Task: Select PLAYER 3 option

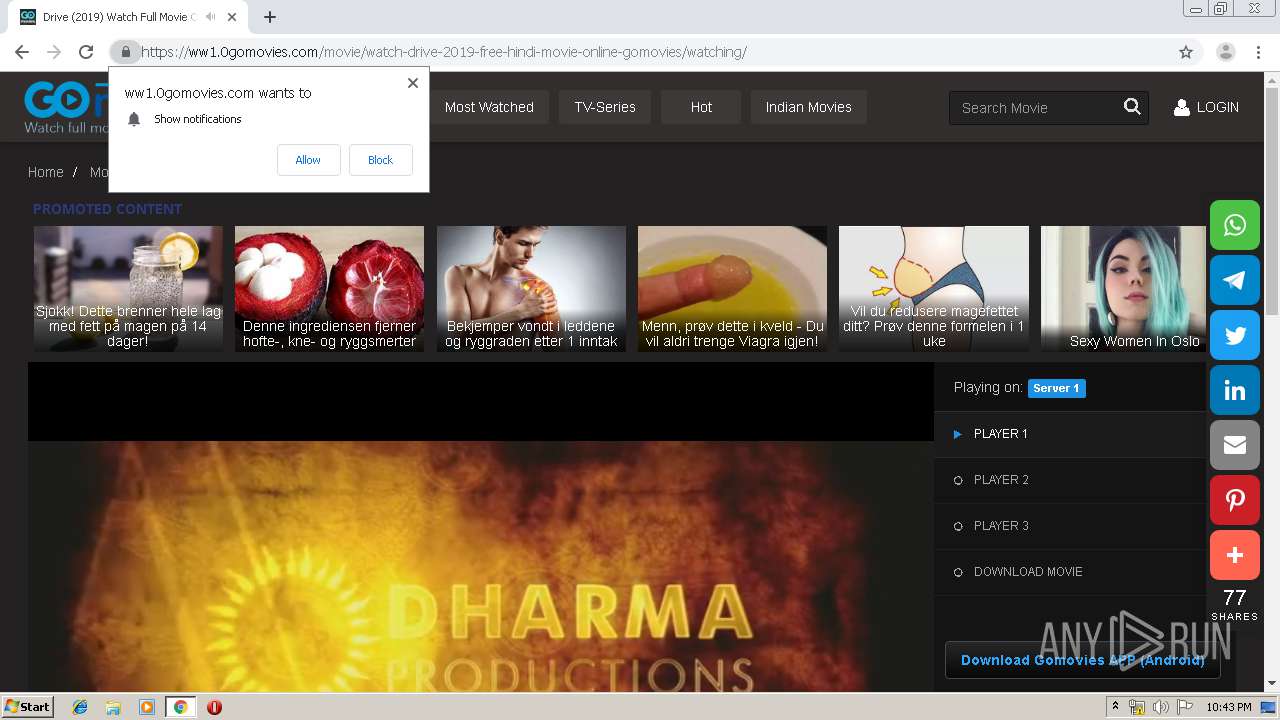Action: click(x=1070, y=526)
